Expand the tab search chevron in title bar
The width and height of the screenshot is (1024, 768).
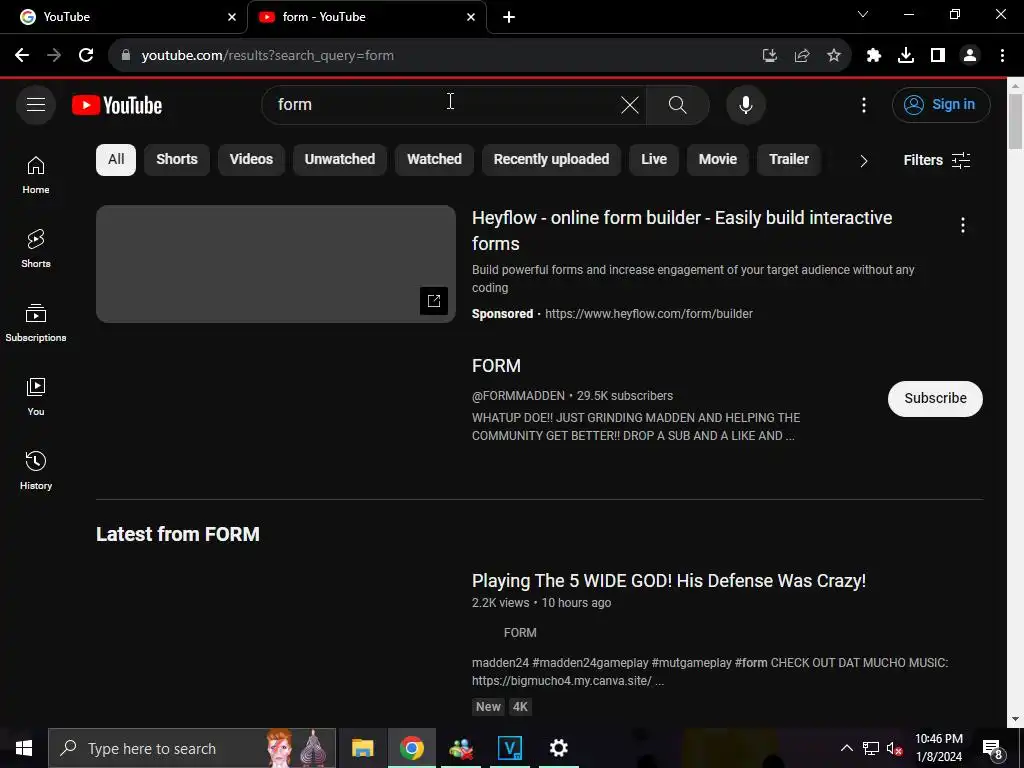(863, 14)
